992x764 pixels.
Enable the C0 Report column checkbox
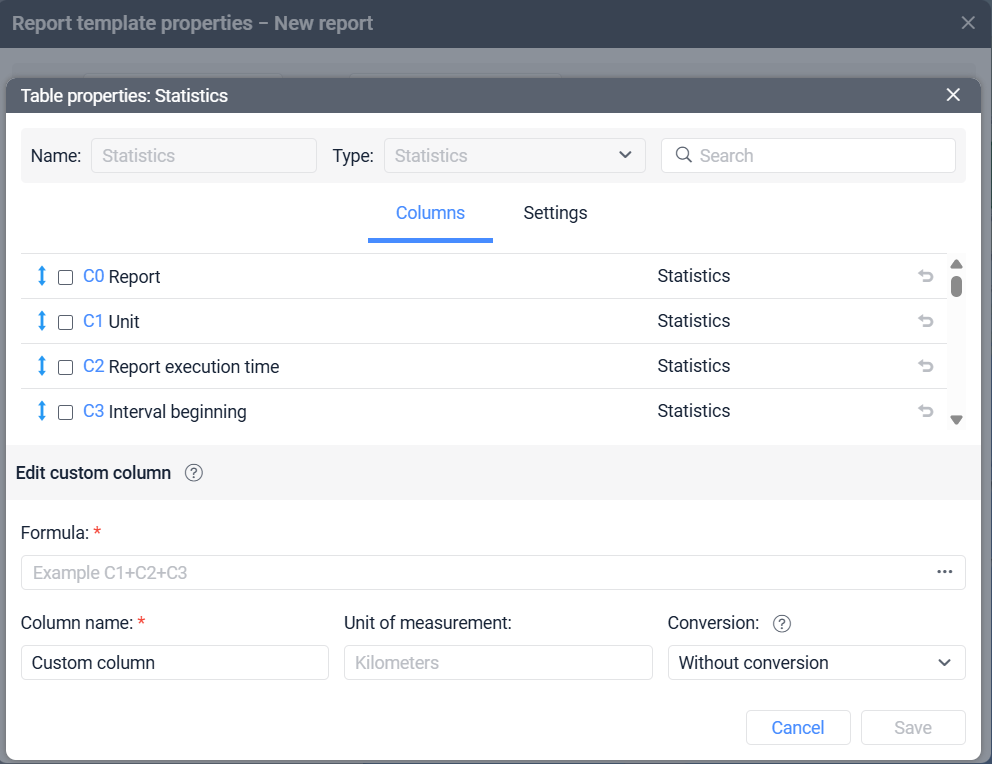[66, 277]
